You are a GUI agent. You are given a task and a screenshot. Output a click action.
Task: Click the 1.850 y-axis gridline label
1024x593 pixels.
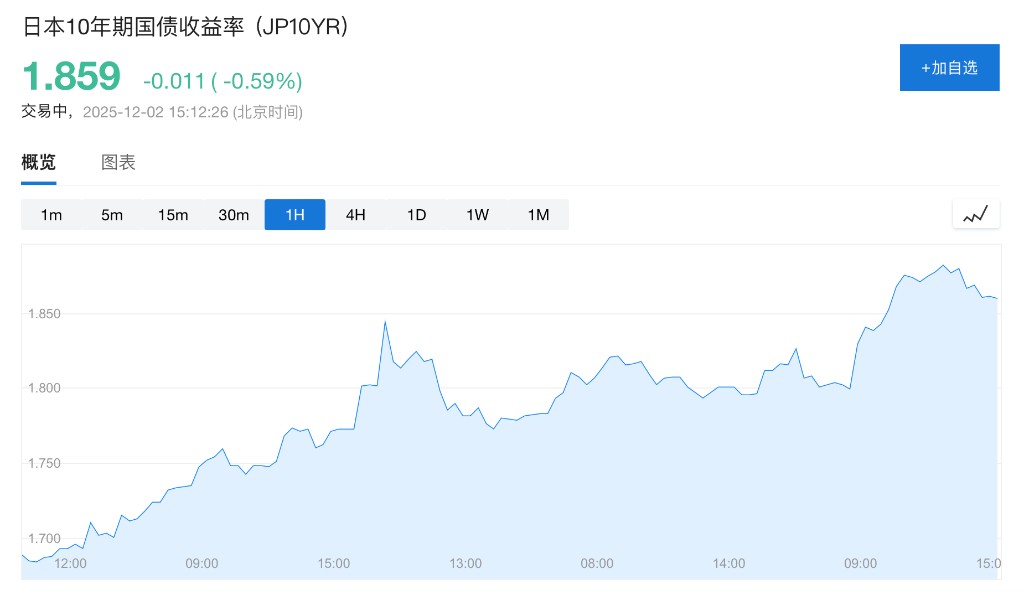(43, 314)
